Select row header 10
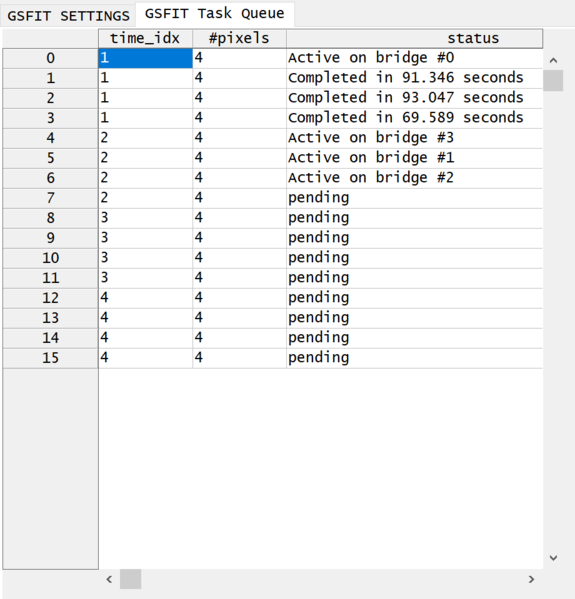This screenshot has width=575, height=599. pyautogui.click(x=50, y=258)
